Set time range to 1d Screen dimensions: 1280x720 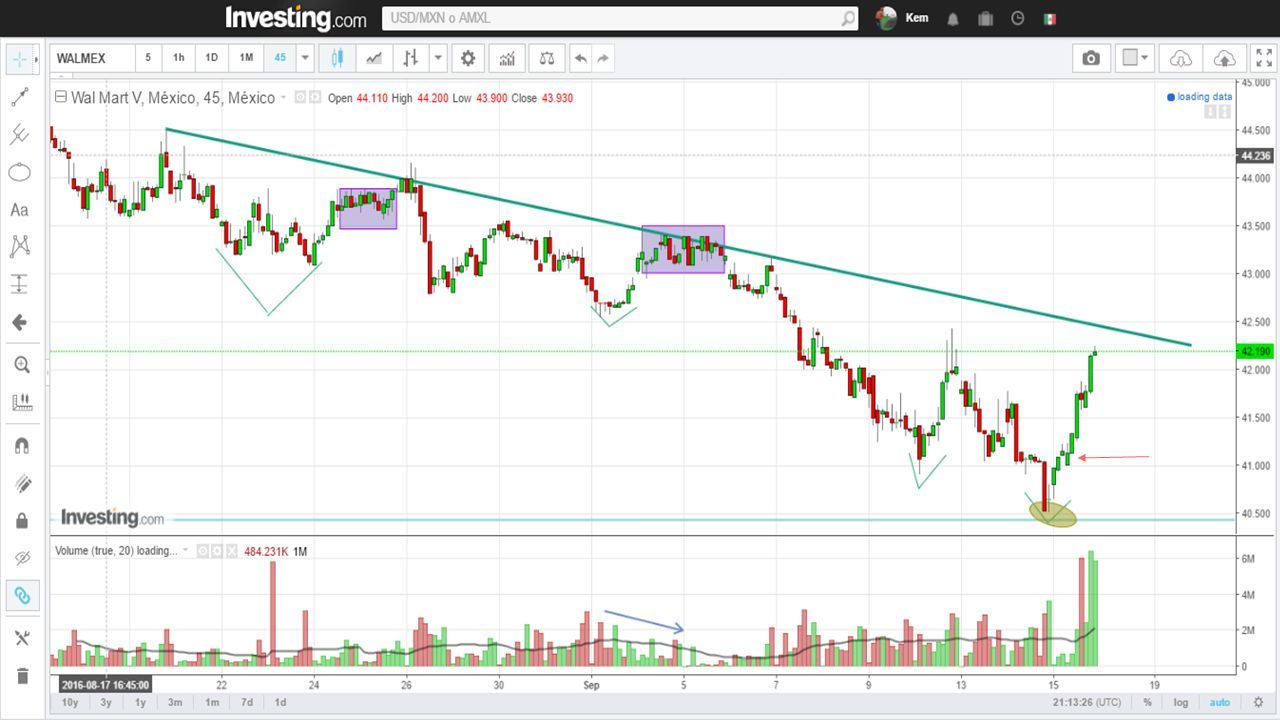[x=281, y=702]
